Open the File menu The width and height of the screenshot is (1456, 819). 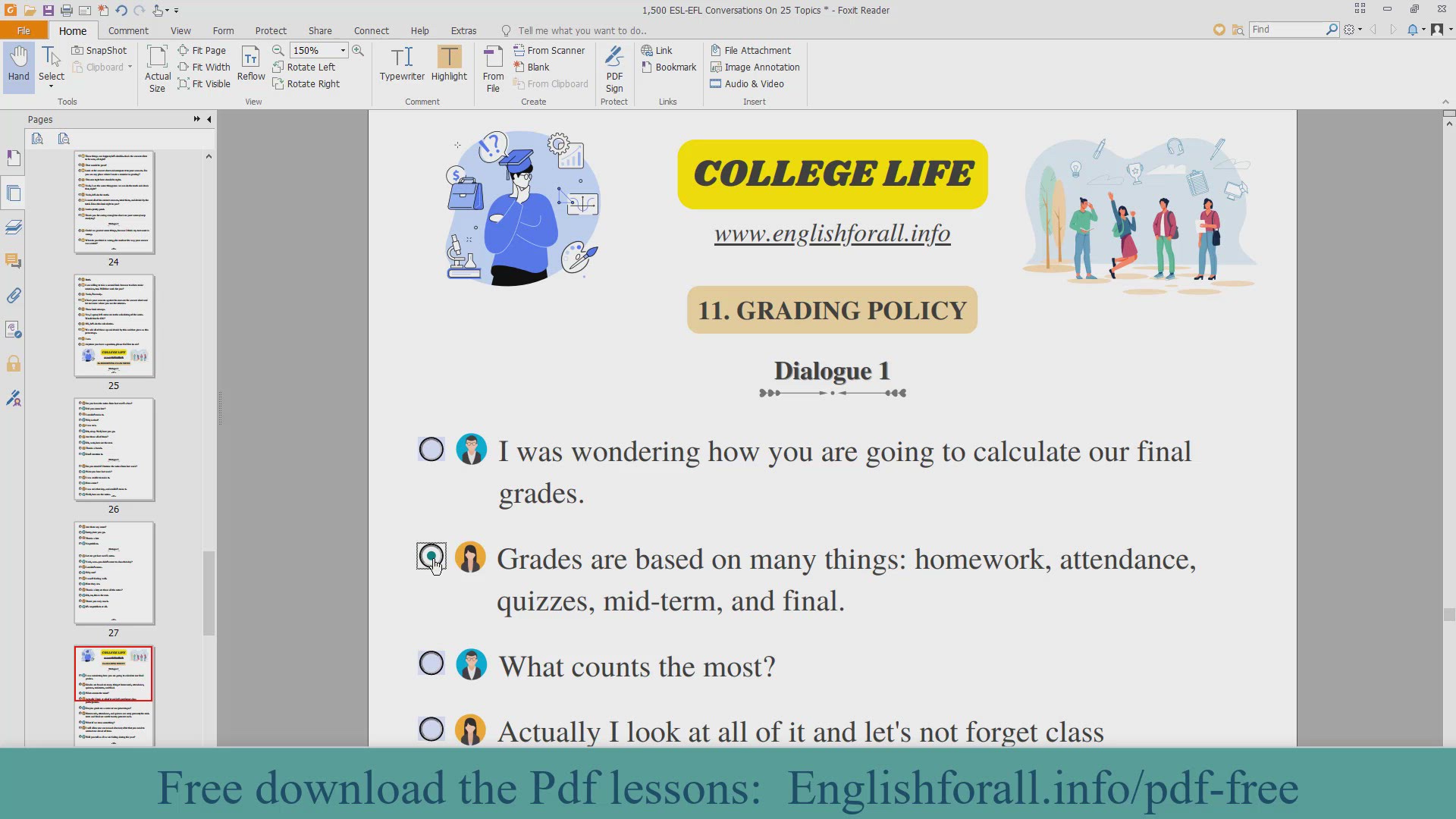[24, 30]
